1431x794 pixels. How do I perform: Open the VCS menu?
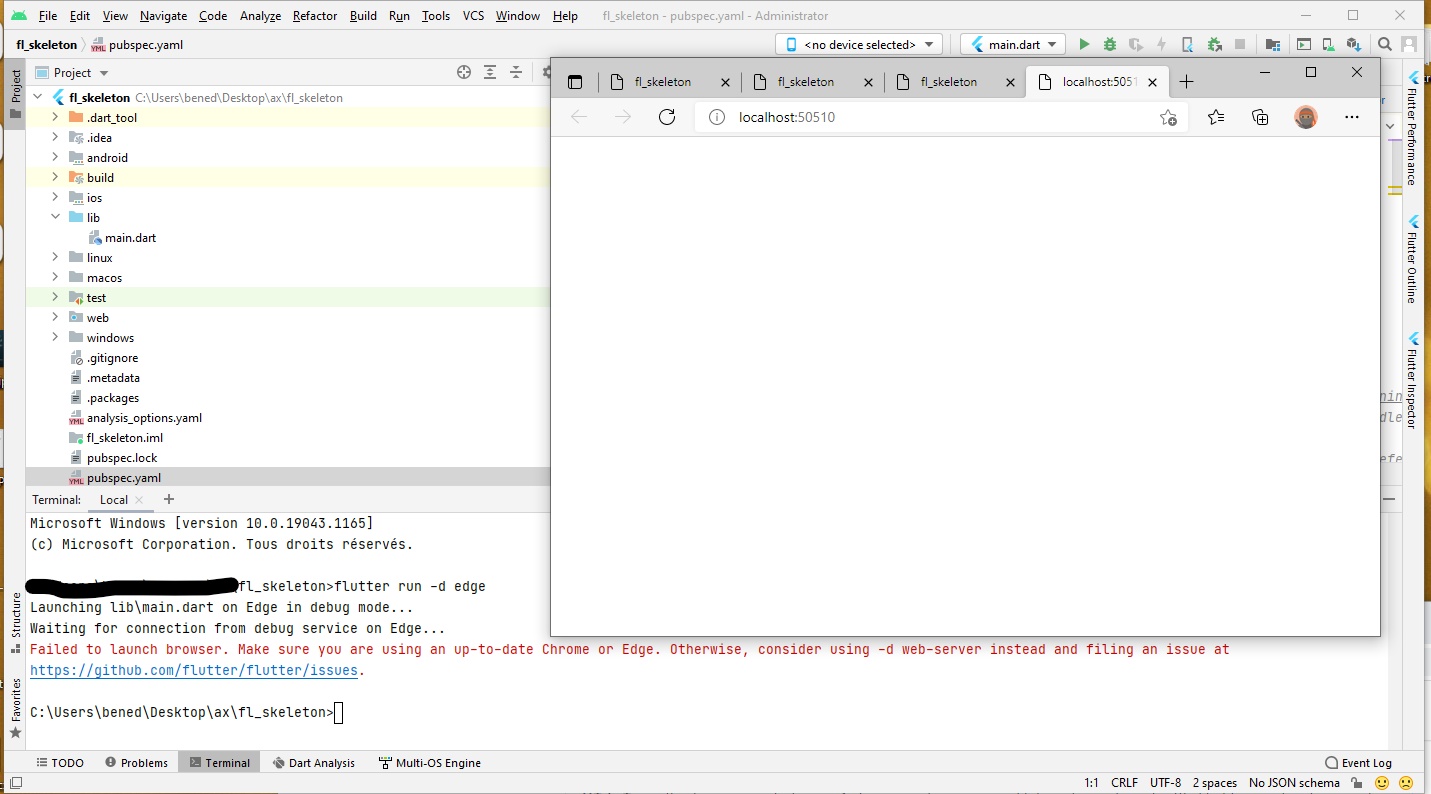tap(472, 16)
